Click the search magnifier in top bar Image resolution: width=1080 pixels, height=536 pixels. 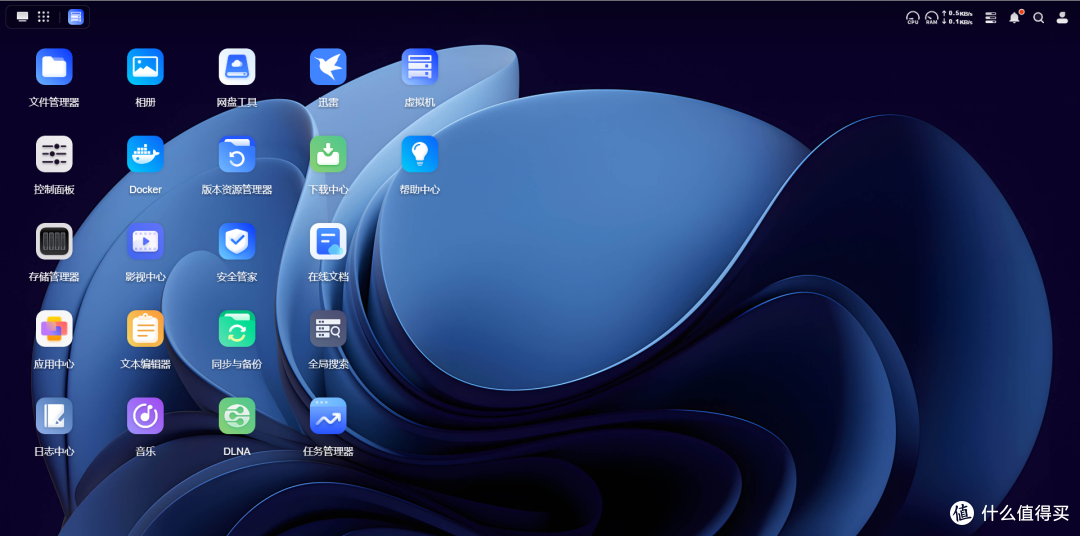pos(1039,18)
